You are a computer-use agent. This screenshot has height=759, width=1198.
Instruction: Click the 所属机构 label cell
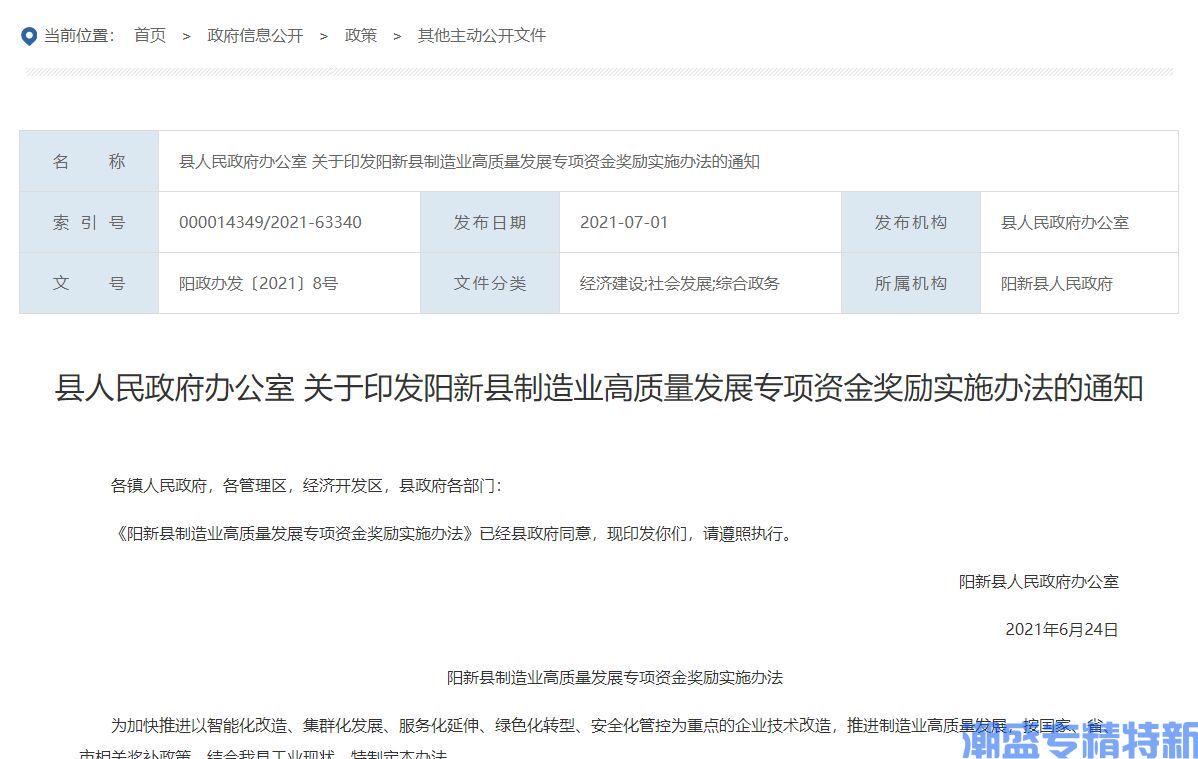coord(911,284)
